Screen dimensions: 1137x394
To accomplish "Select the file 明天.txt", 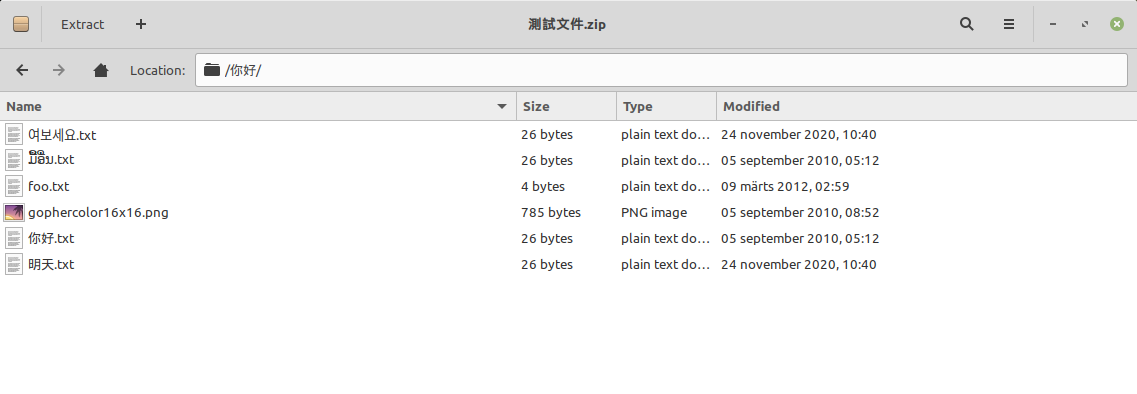I will tap(51, 265).
